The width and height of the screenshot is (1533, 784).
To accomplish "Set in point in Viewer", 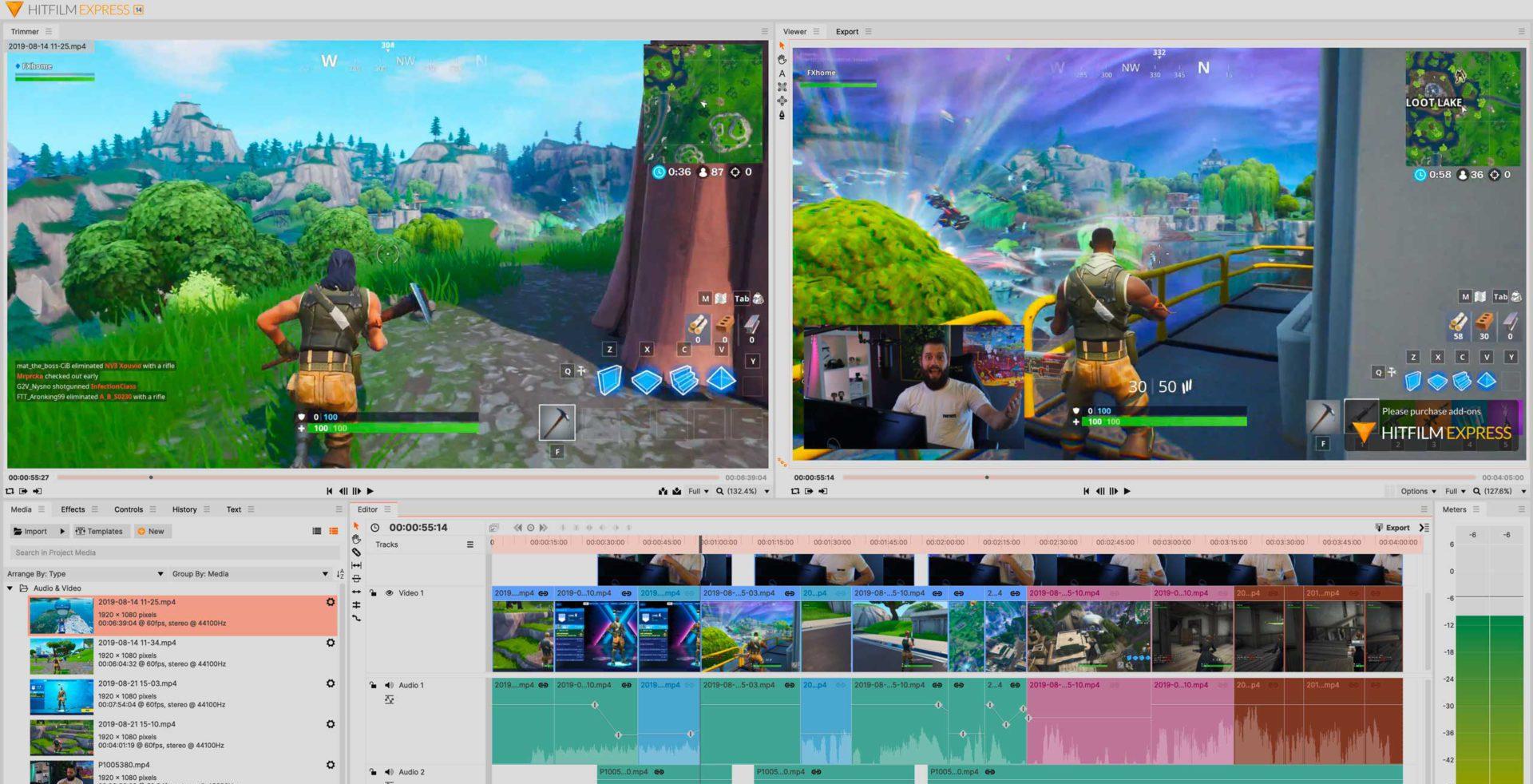I will pos(809,491).
